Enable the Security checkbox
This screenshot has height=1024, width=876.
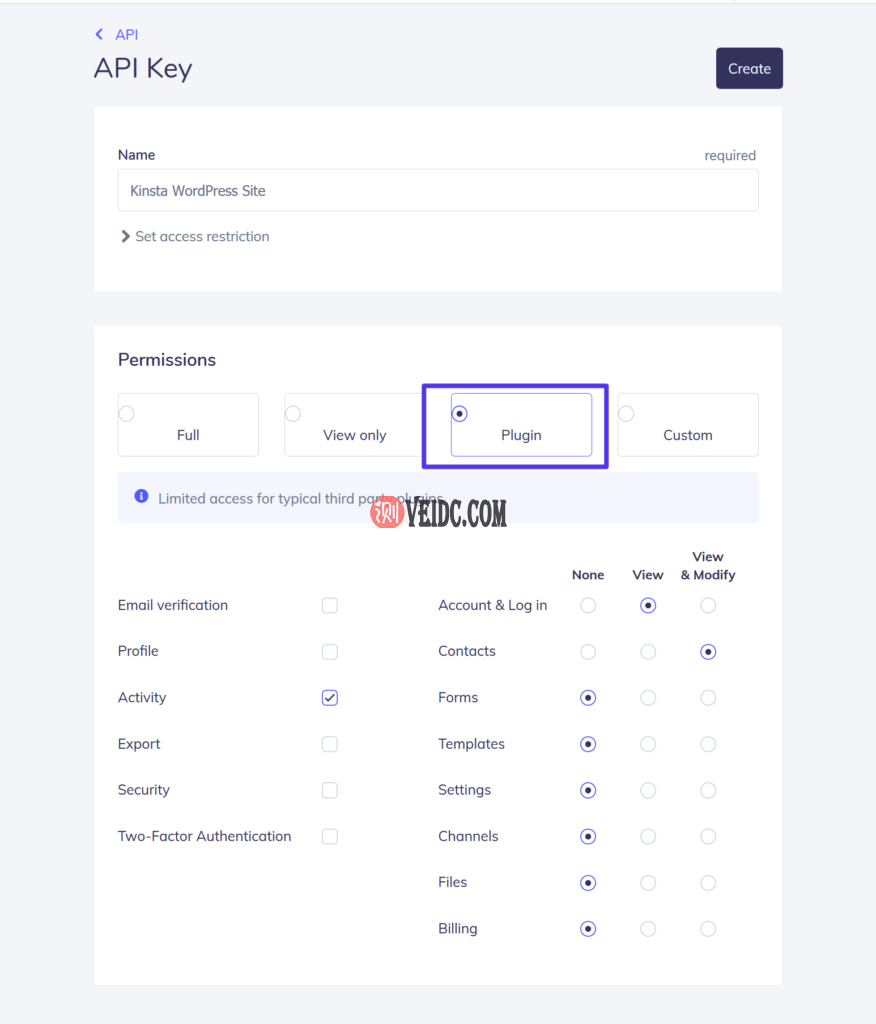tap(330, 791)
